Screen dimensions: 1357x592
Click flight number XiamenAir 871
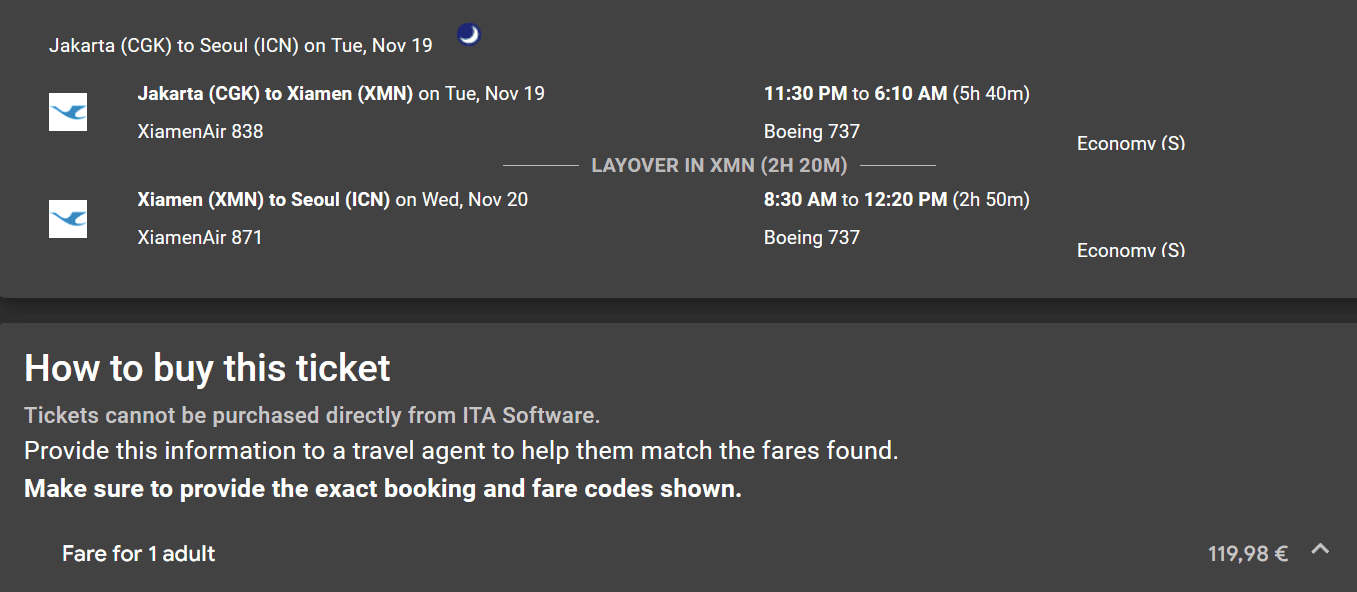click(200, 237)
